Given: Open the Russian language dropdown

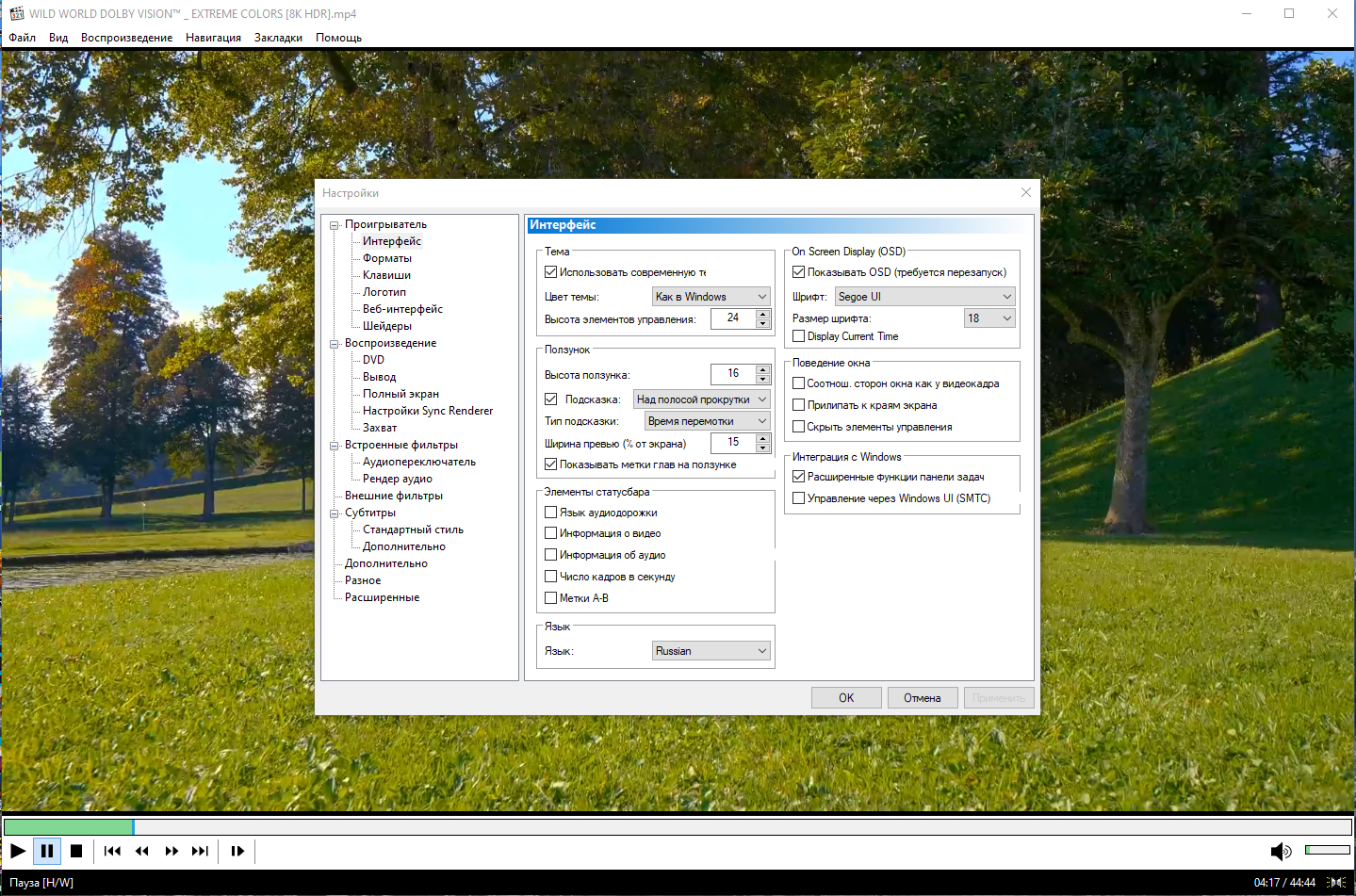Looking at the screenshot, I should [x=711, y=651].
